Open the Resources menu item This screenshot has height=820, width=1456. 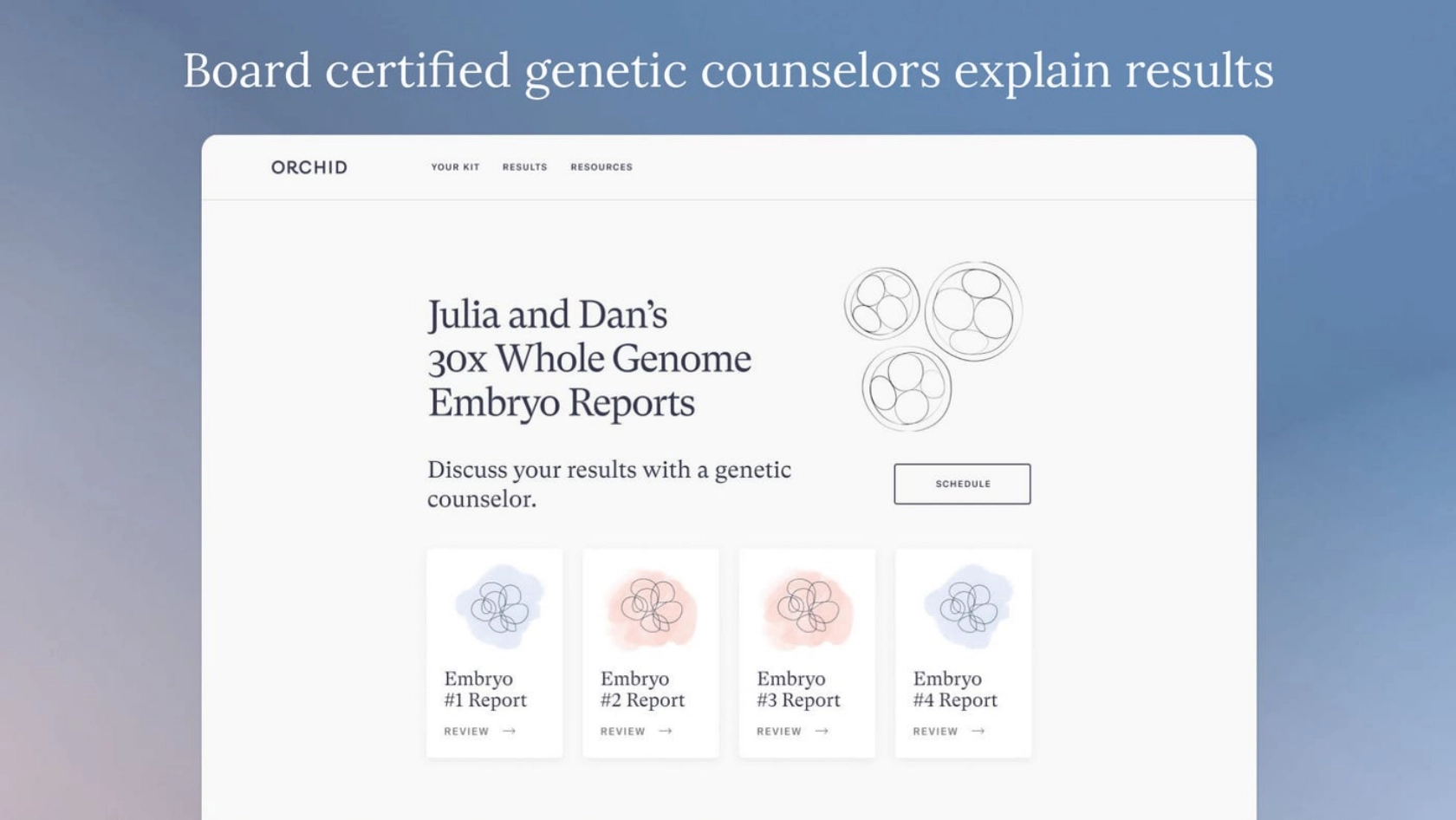tap(601, 167)
